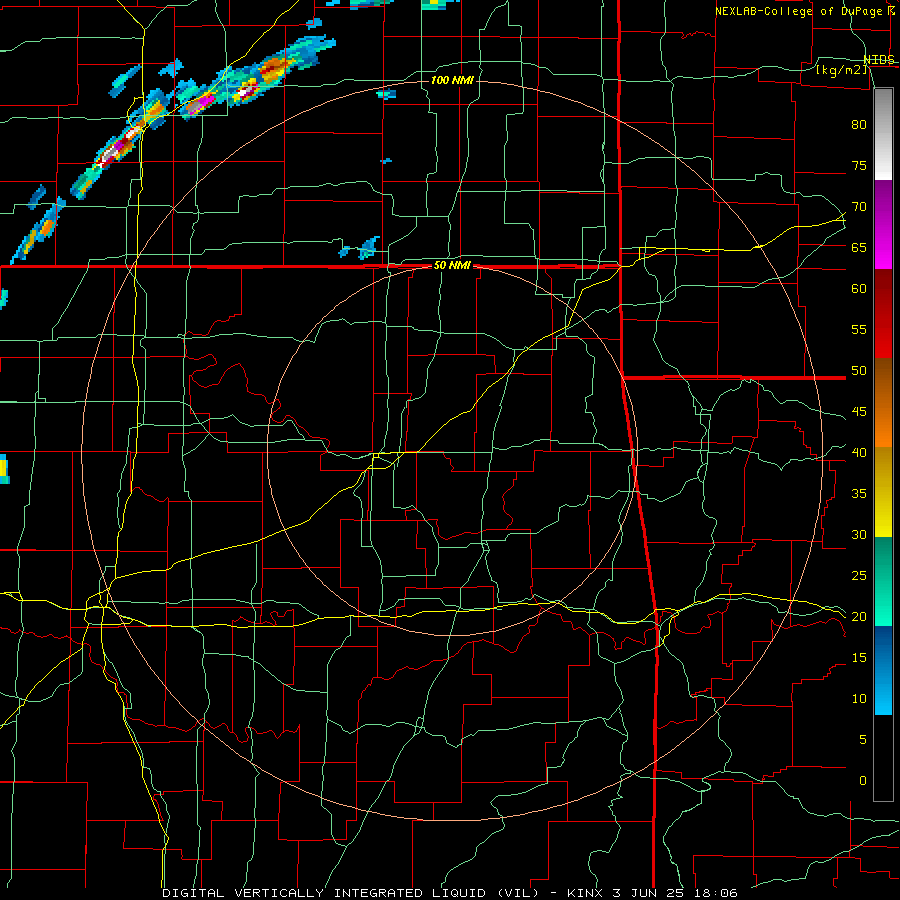Click the scale value 45
The width and height of the screenshot is (900, 900).
point(859,412)
